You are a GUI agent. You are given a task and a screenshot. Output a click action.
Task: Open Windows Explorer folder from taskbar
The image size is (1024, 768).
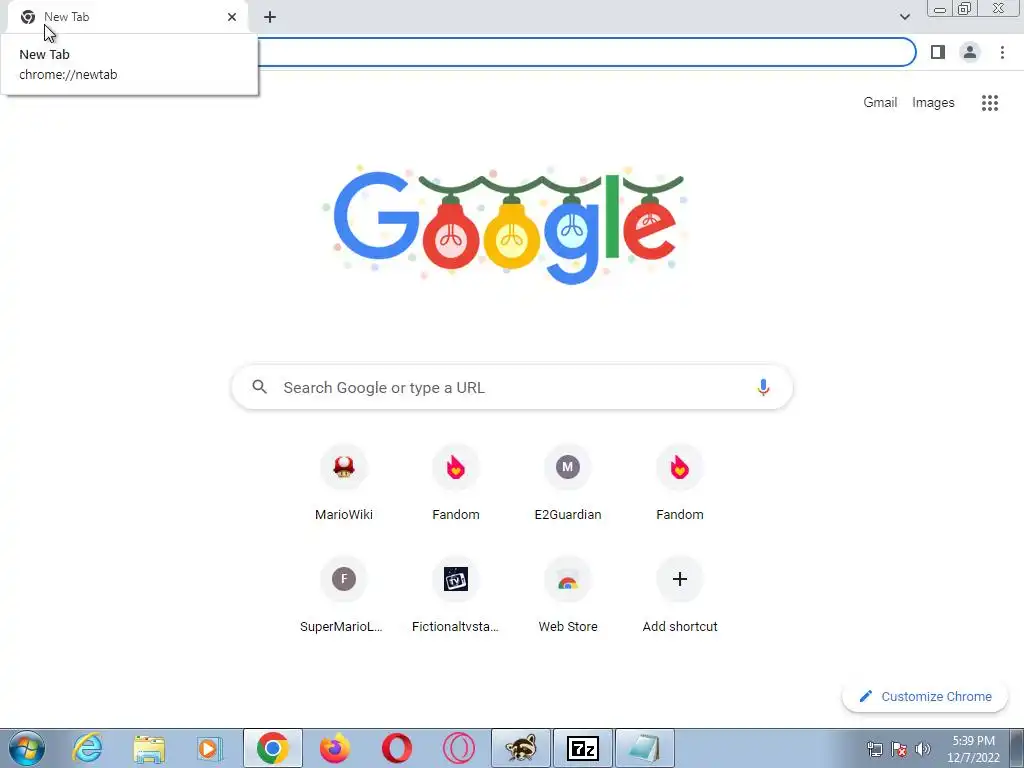click(149, 748)
